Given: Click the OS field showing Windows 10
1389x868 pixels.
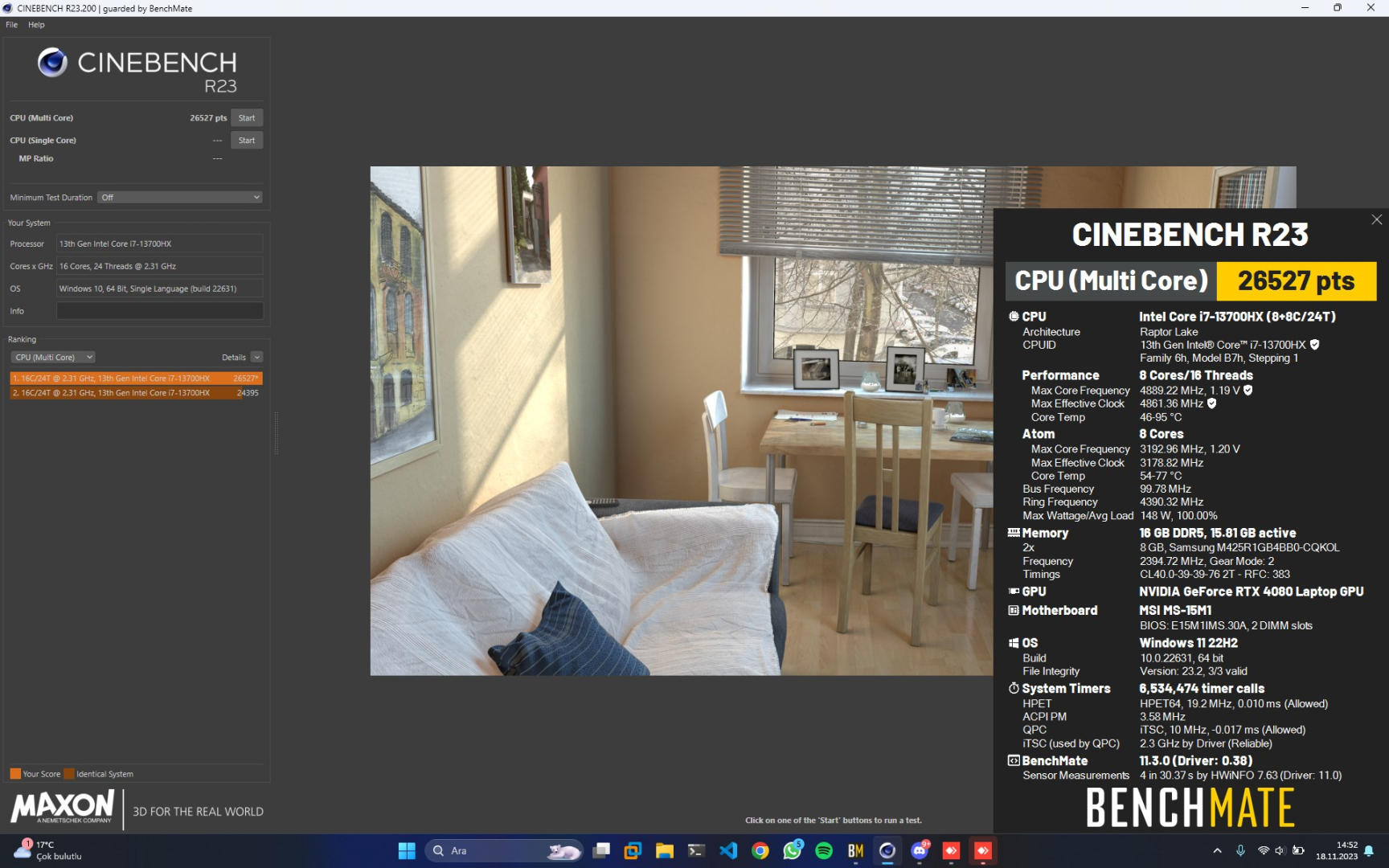Looking at the screenshot, I should pos(160,289).
